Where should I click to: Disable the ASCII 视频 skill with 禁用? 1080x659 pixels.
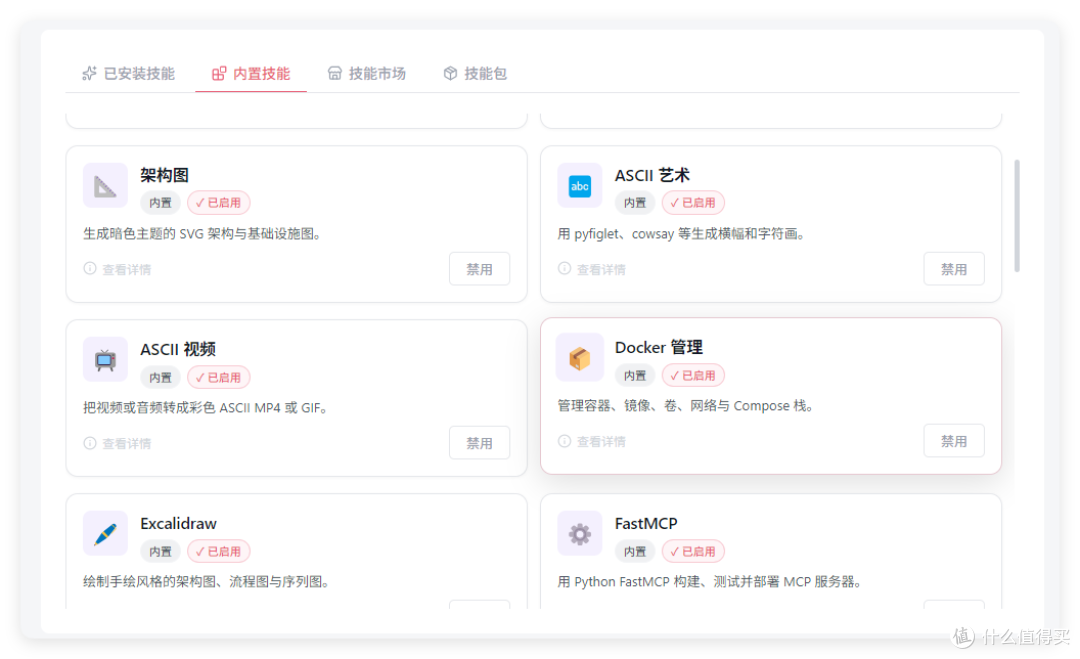[479, 443]
